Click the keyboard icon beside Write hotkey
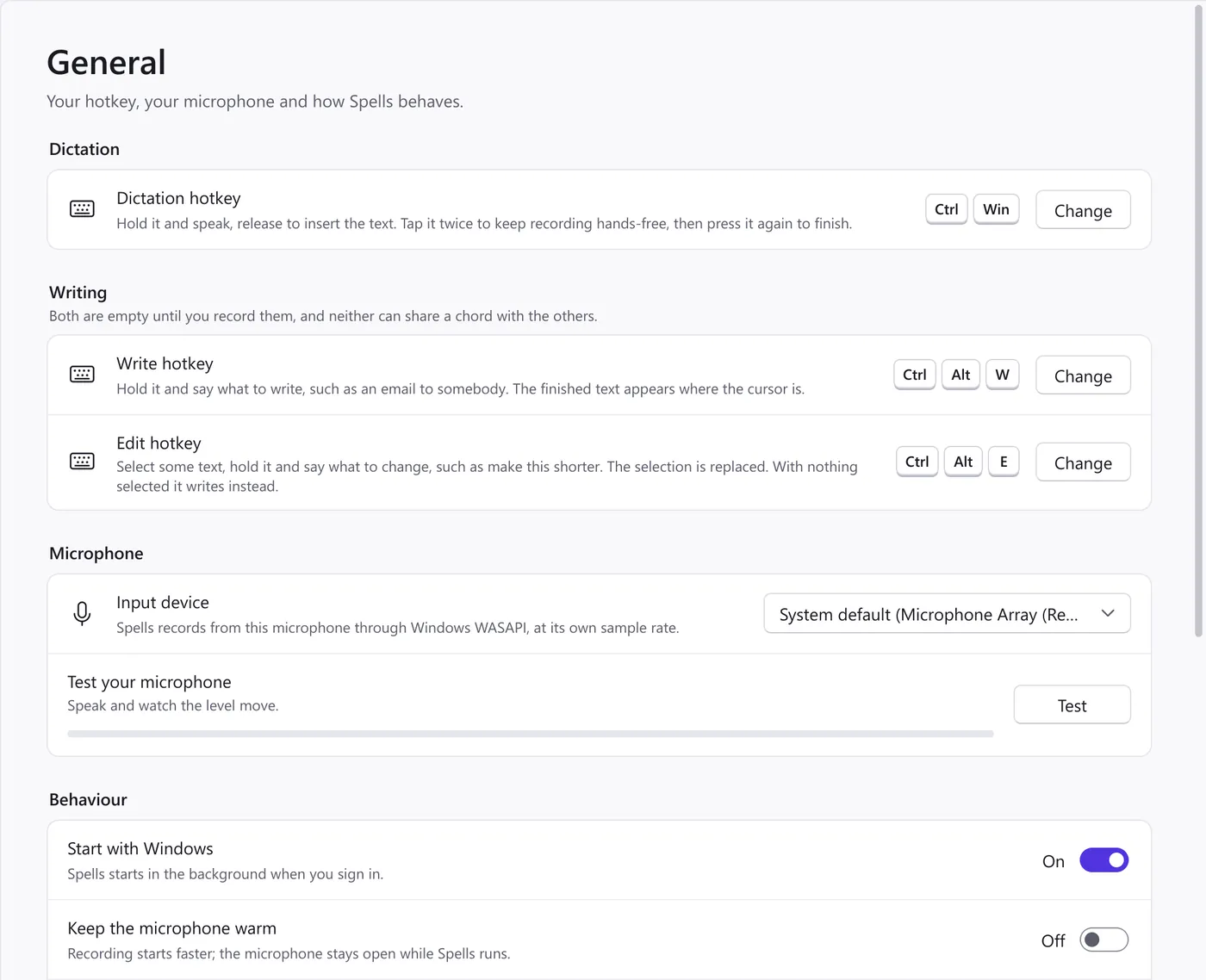Image resolution: width=1206 pixels, height=980 pixels. 82,375
